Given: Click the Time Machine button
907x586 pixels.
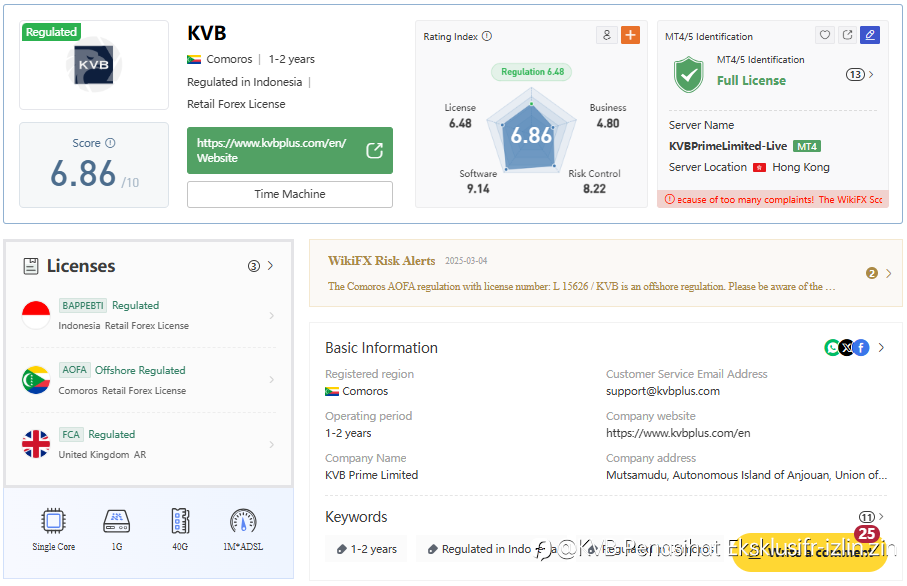Looking at the screenshot, I should (290, 194).
